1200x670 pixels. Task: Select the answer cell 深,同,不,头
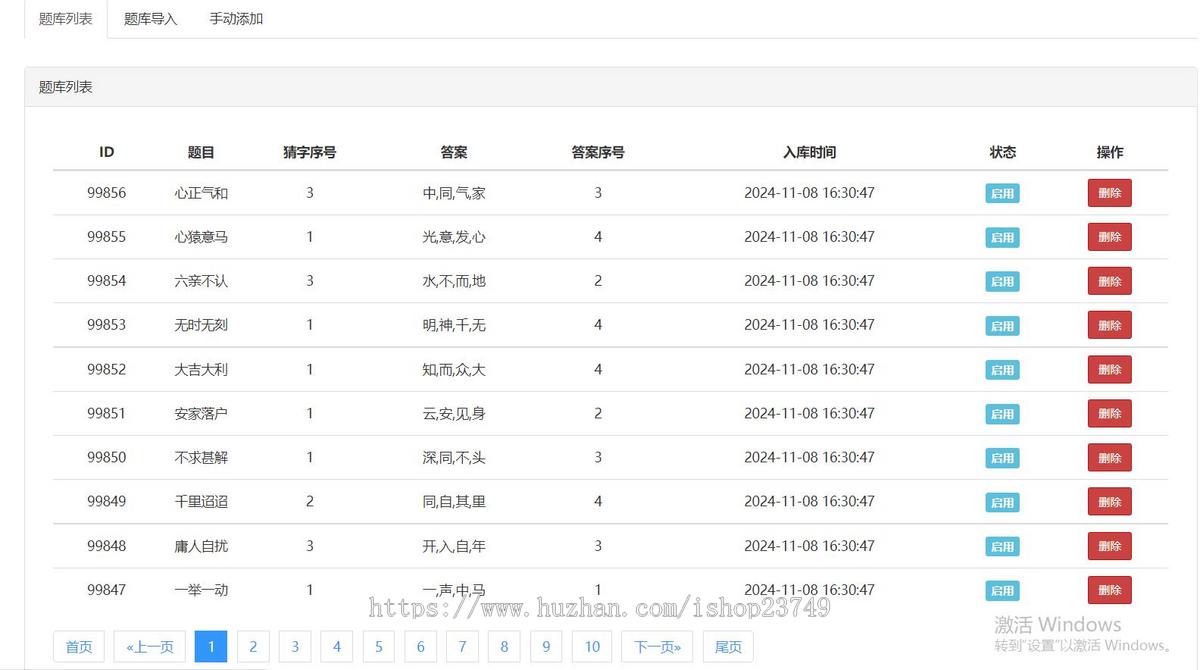454,457
